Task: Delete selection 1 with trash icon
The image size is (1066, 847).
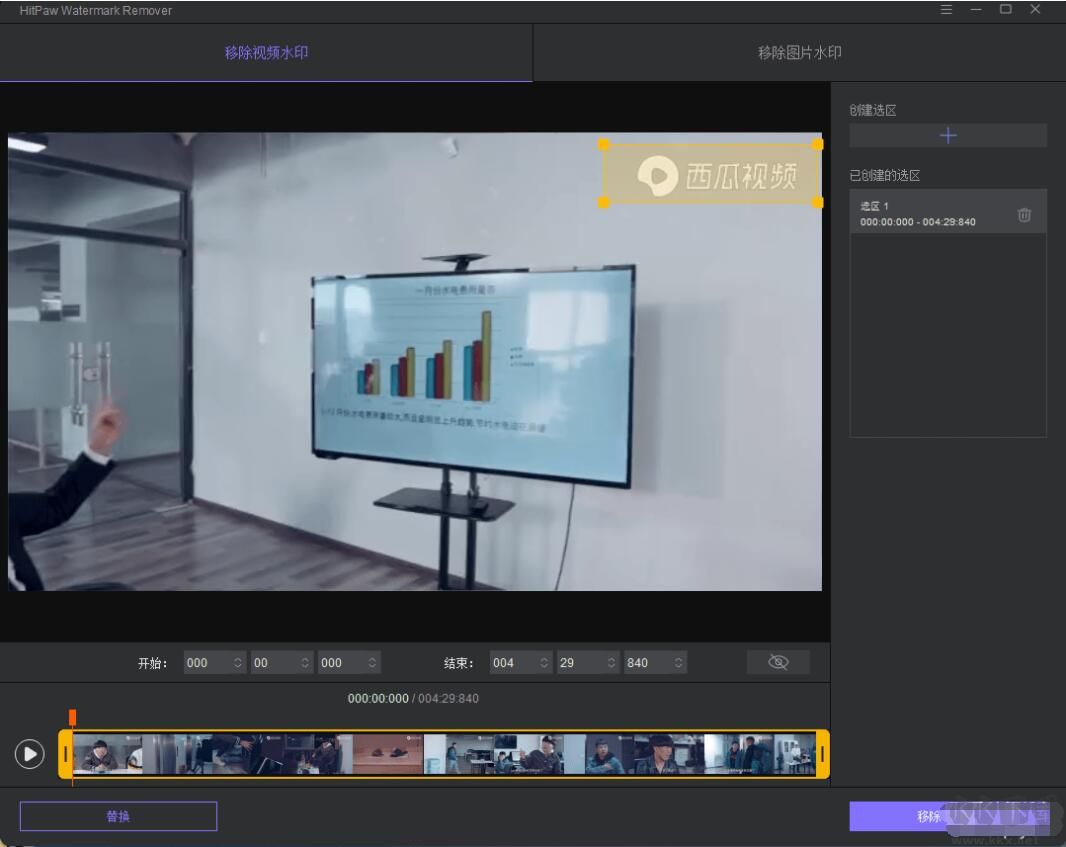Action: pyautogui.click(x=1024, y=215)
